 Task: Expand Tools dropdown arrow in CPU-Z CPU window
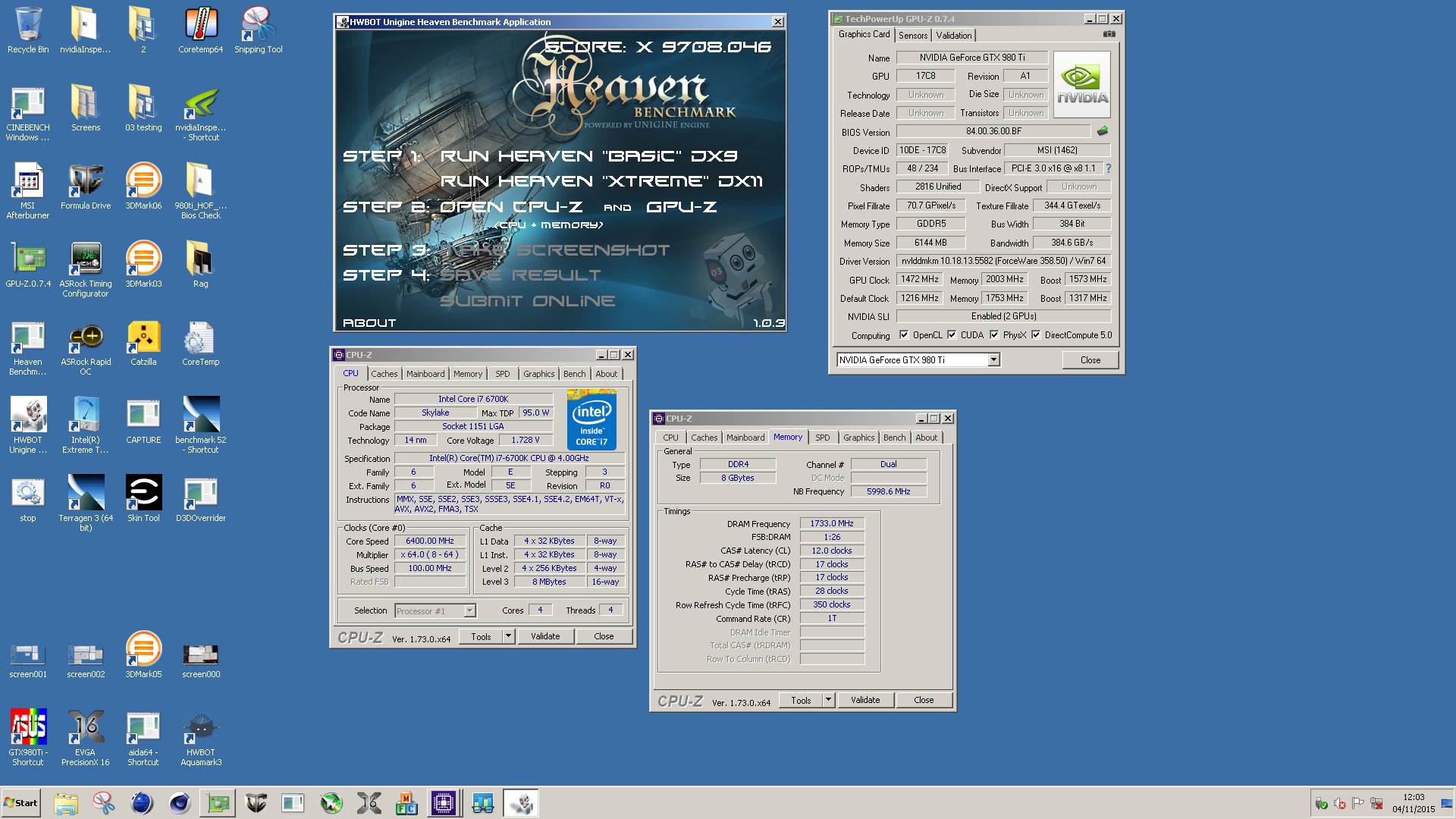(x=508, y=636)
